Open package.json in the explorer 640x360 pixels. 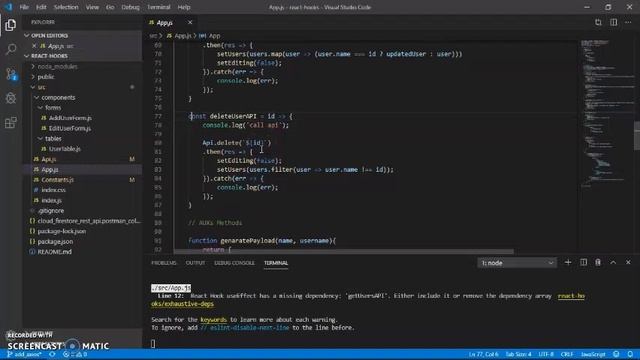pos(55,242)
